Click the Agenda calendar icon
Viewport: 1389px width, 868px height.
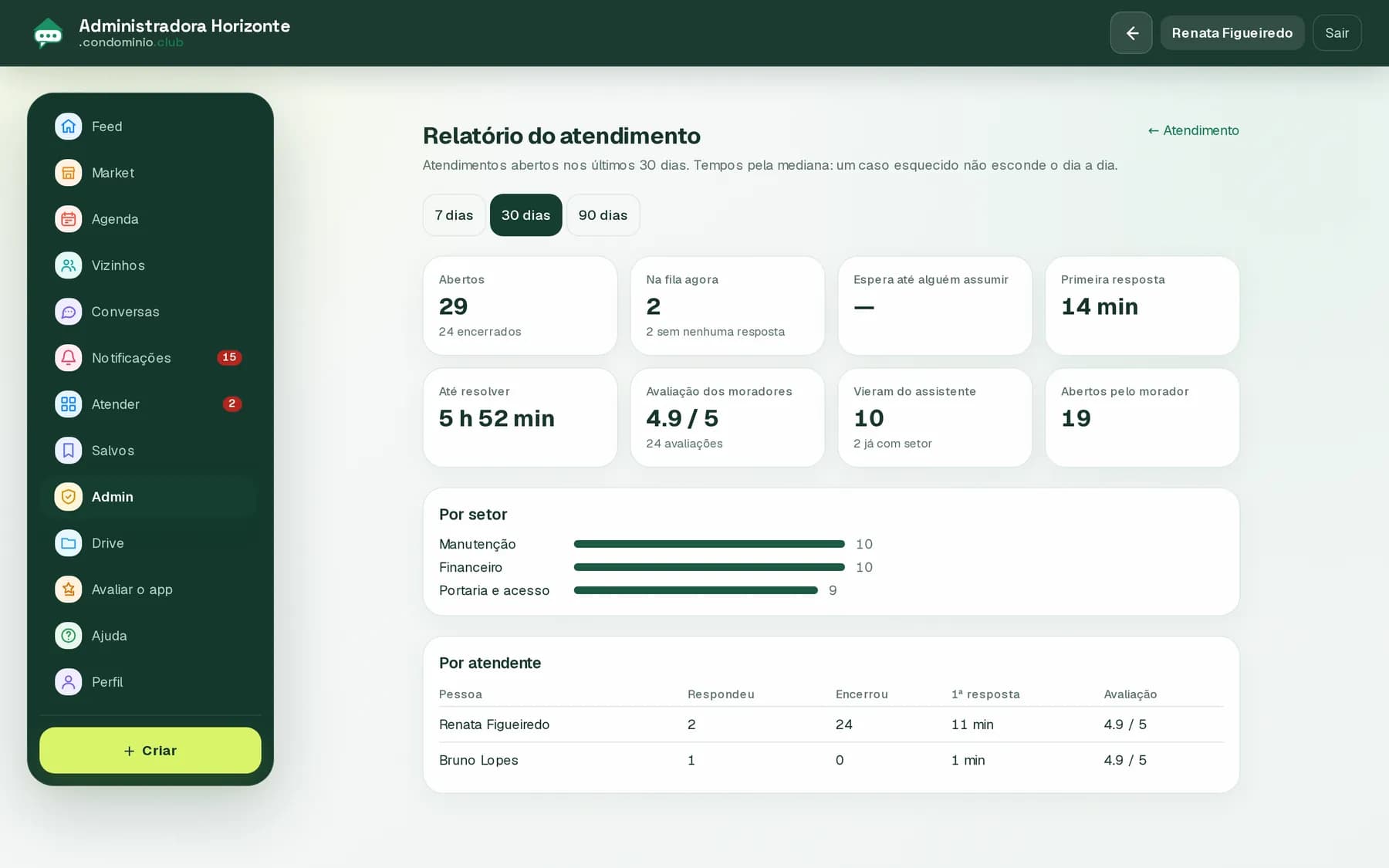pyautogui.click(x=69, y=219)
